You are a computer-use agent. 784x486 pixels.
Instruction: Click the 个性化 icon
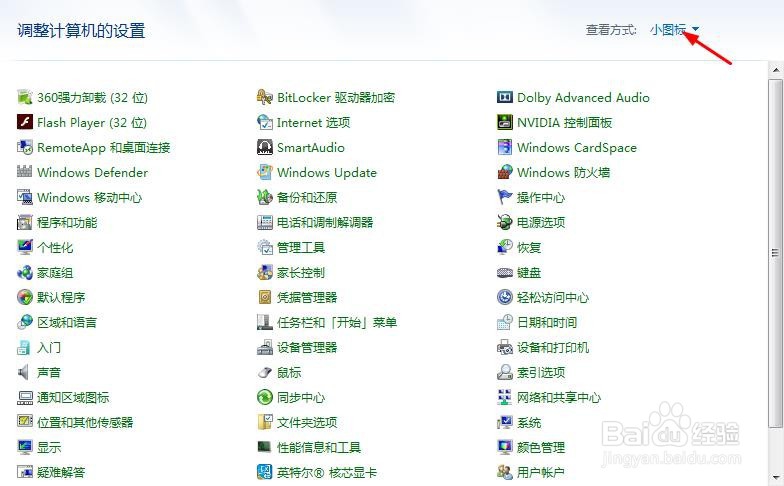click(24, 247)
